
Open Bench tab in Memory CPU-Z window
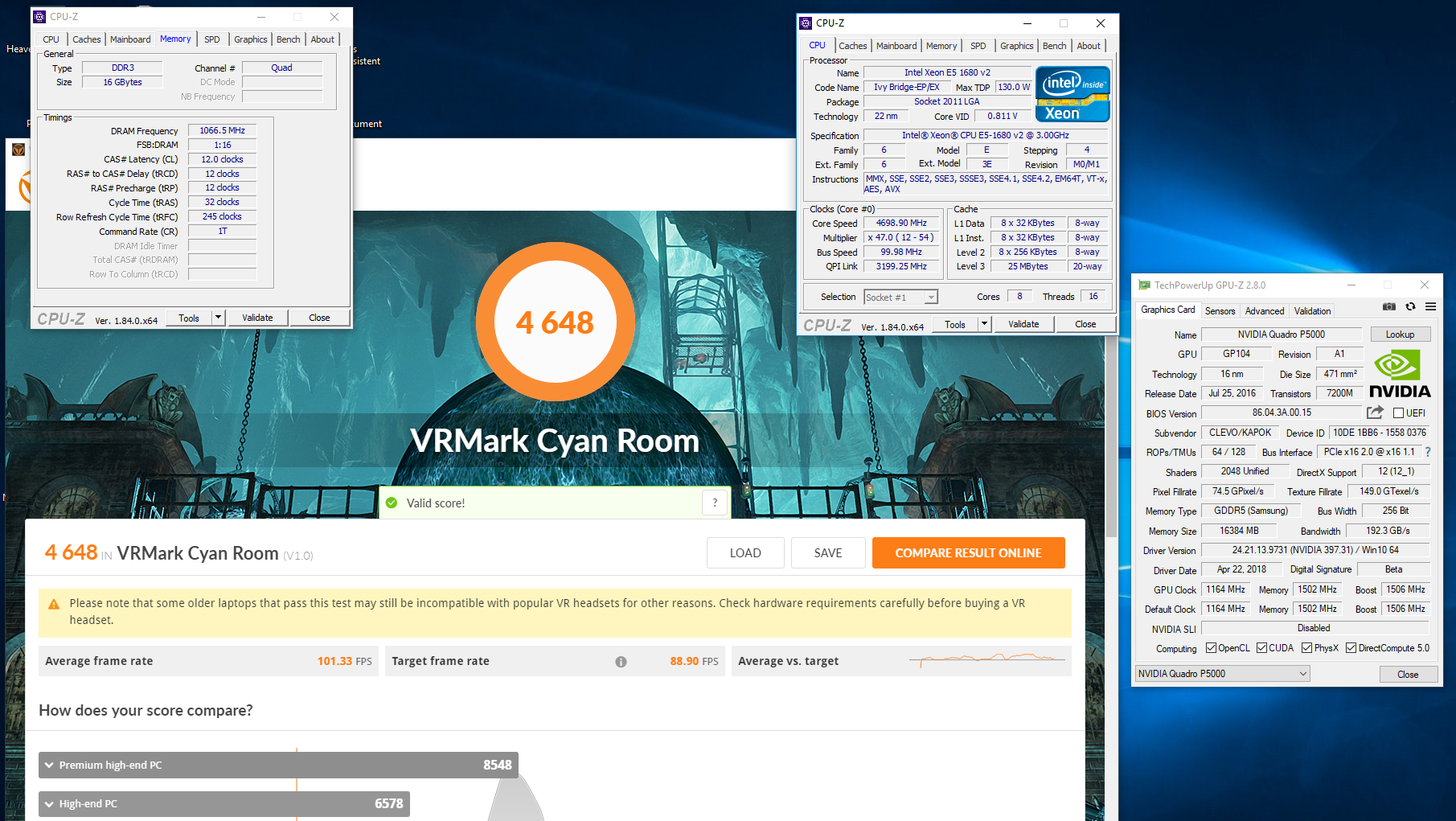[288, 39]
